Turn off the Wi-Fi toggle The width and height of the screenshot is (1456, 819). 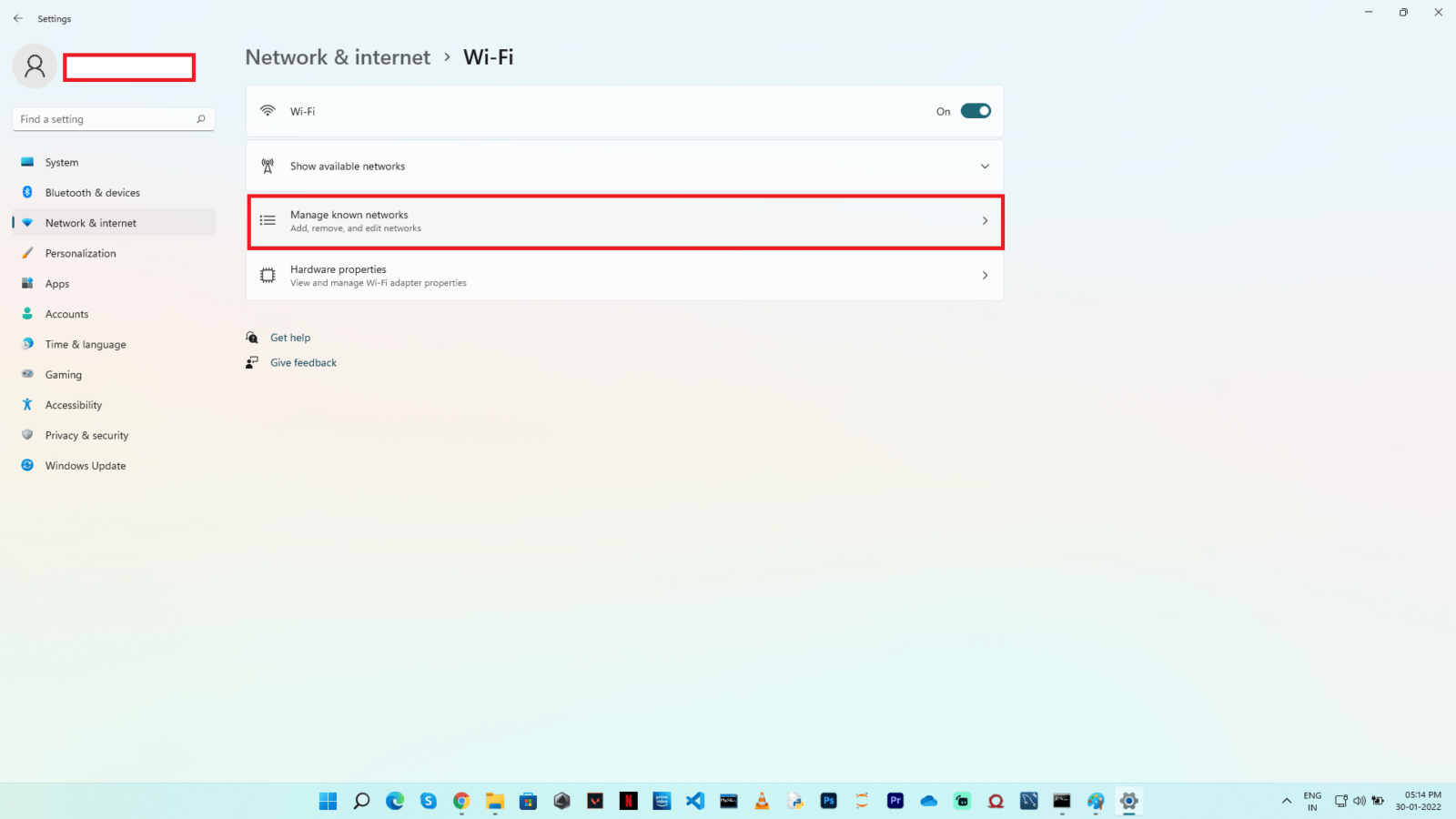click(x=975, y=110)
